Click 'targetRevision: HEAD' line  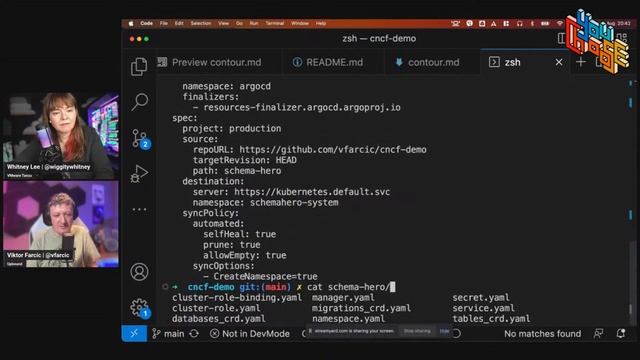pos(244,160)
